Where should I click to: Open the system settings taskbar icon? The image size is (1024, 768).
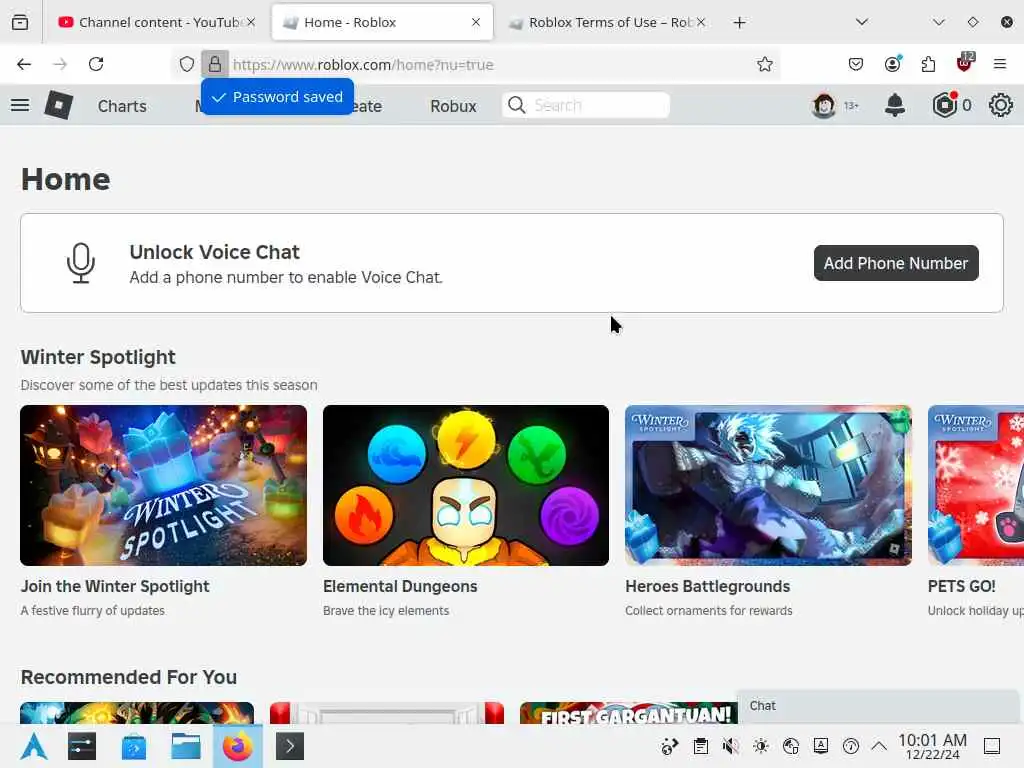coord(82,746)
